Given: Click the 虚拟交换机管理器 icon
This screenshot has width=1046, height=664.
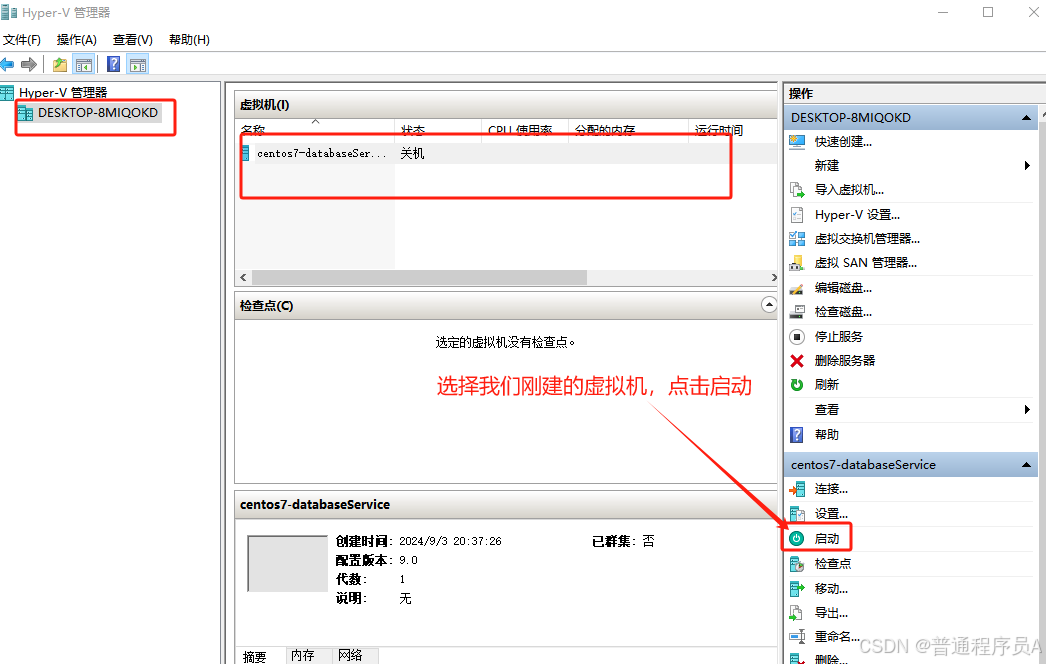Looking at the screenshot, I should [x=797, y=239].
